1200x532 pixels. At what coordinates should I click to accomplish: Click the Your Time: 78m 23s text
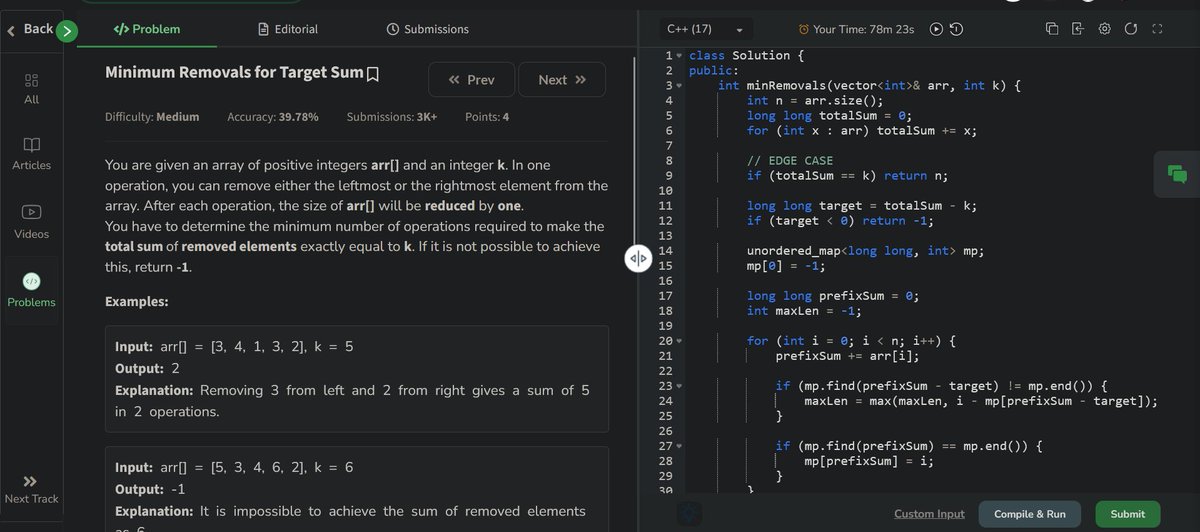click(864, 29)
